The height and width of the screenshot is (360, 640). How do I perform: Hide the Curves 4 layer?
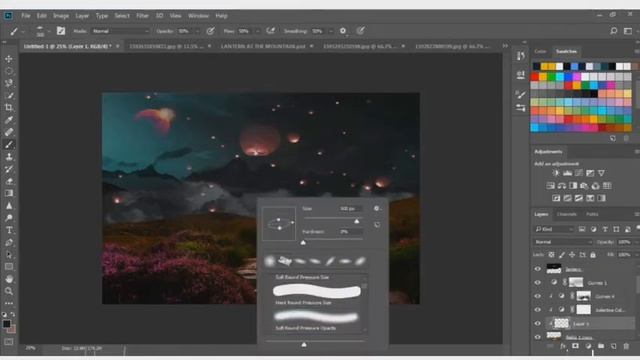(x=538, y=296)
